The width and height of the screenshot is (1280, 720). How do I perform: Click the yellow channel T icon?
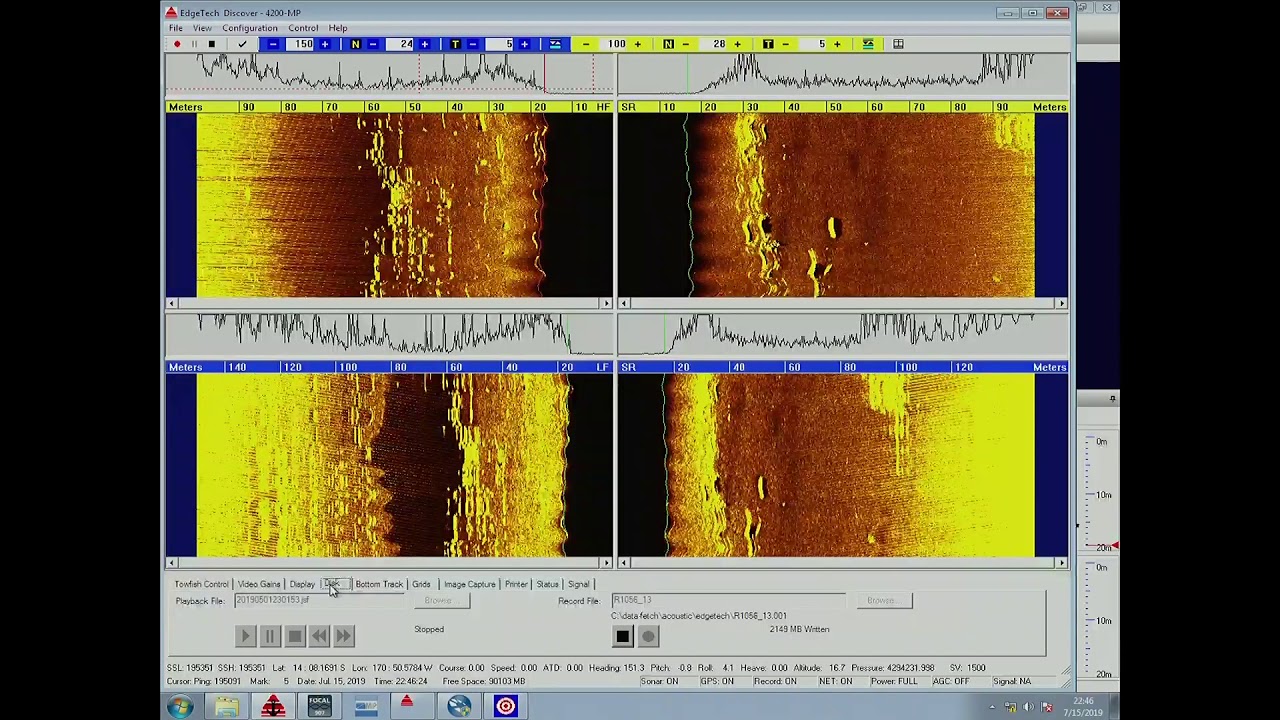768,44
